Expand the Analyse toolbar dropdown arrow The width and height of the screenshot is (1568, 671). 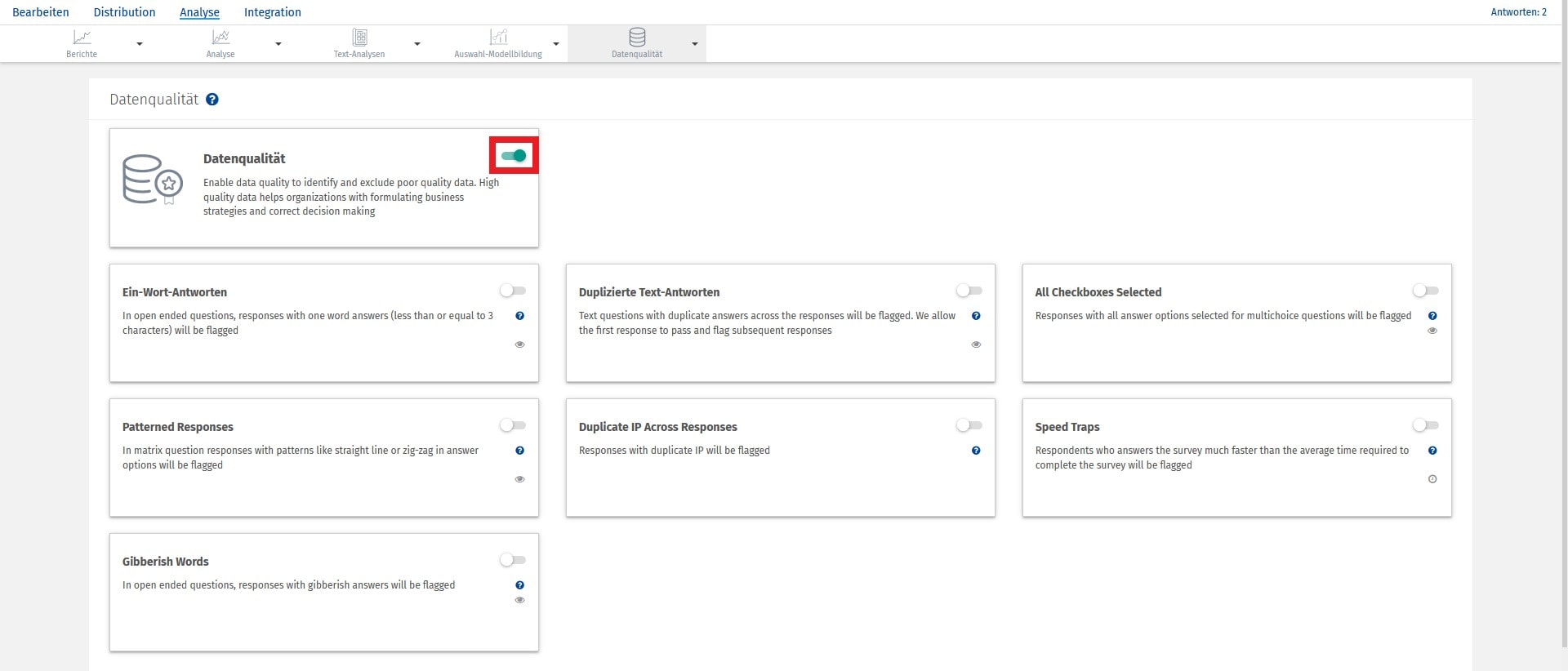pyautogui.click(x=278, y=44)
